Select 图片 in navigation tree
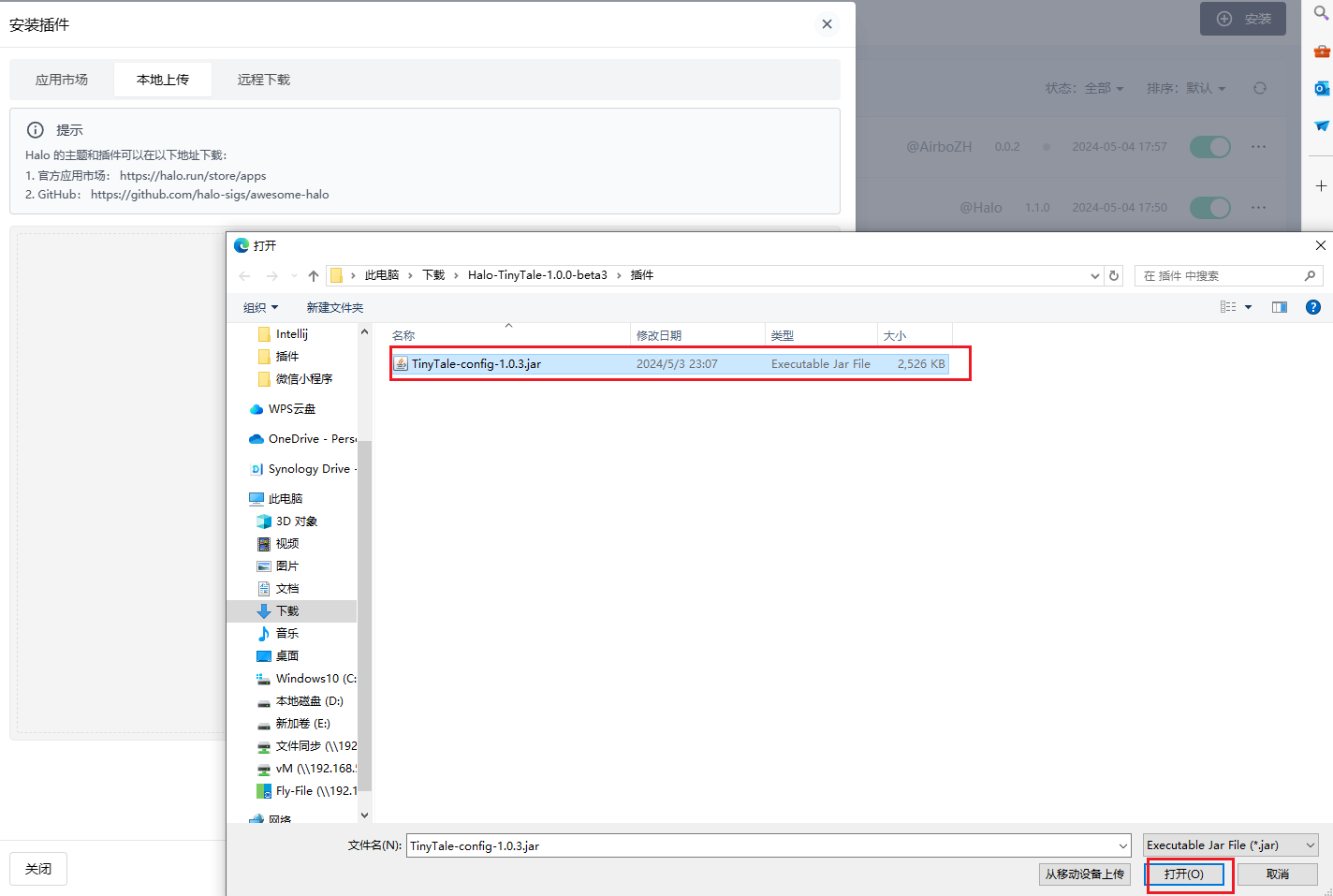The width and height of the screenshot is (1333, 896). coord(287,566)
